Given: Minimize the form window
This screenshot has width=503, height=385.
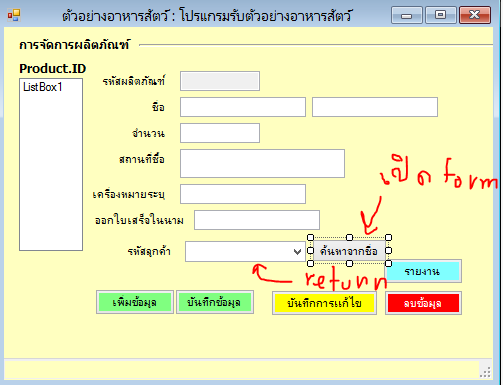Looking at the screenshot, I should (407, 15).
